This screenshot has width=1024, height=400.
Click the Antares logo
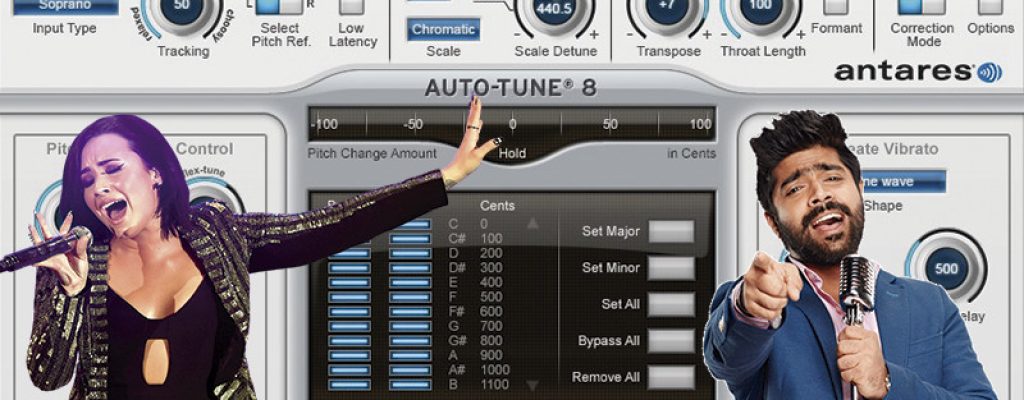click(x=918, y=72)
